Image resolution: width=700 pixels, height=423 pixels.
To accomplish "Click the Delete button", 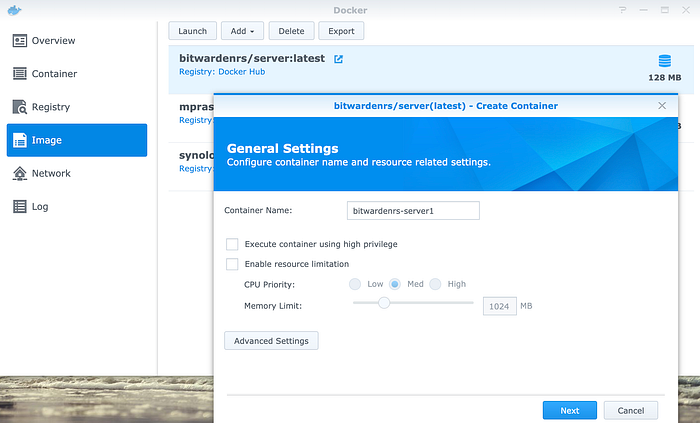I will [x=292, y=31].
